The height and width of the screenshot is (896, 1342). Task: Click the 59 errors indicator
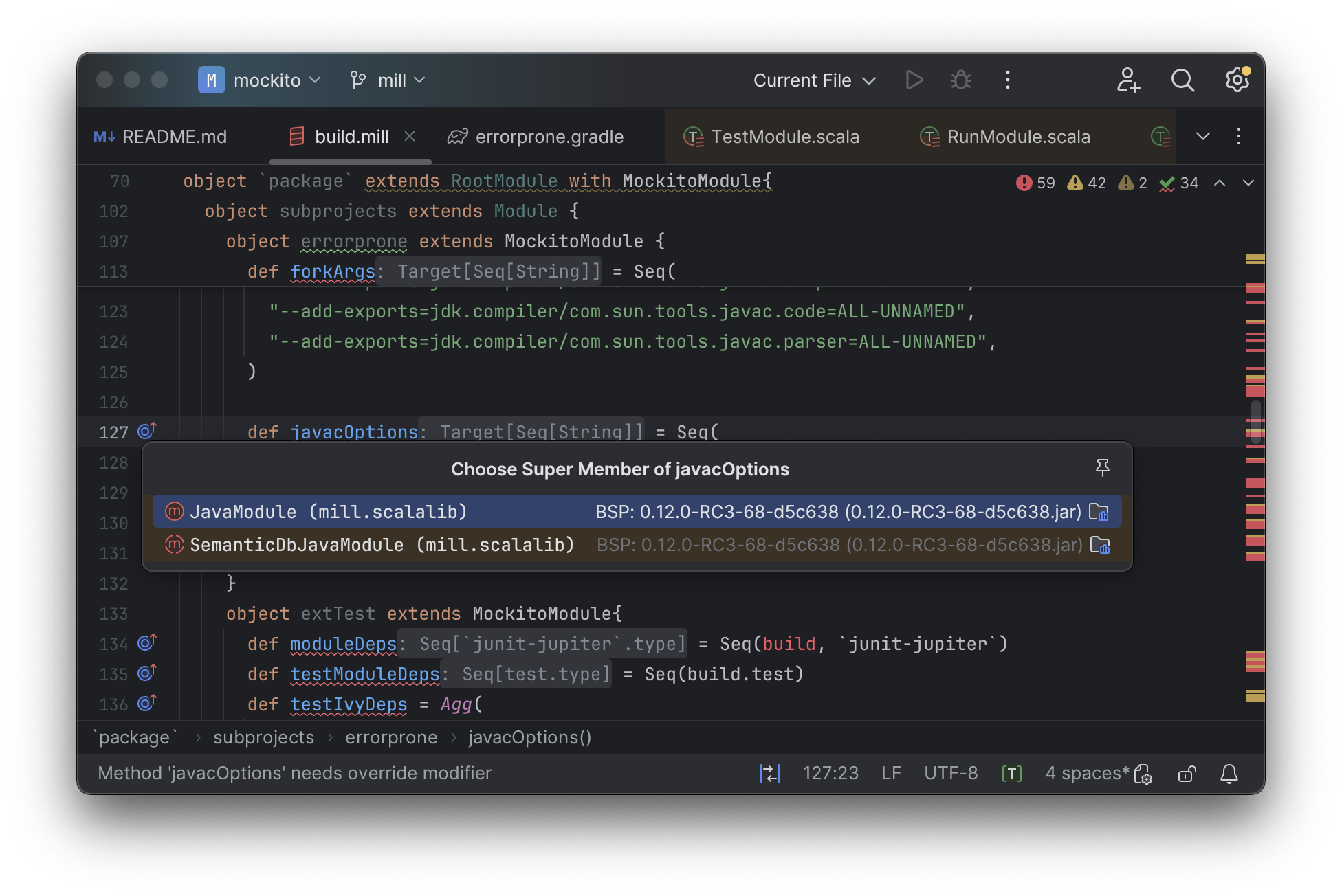tap(1035, 183)
